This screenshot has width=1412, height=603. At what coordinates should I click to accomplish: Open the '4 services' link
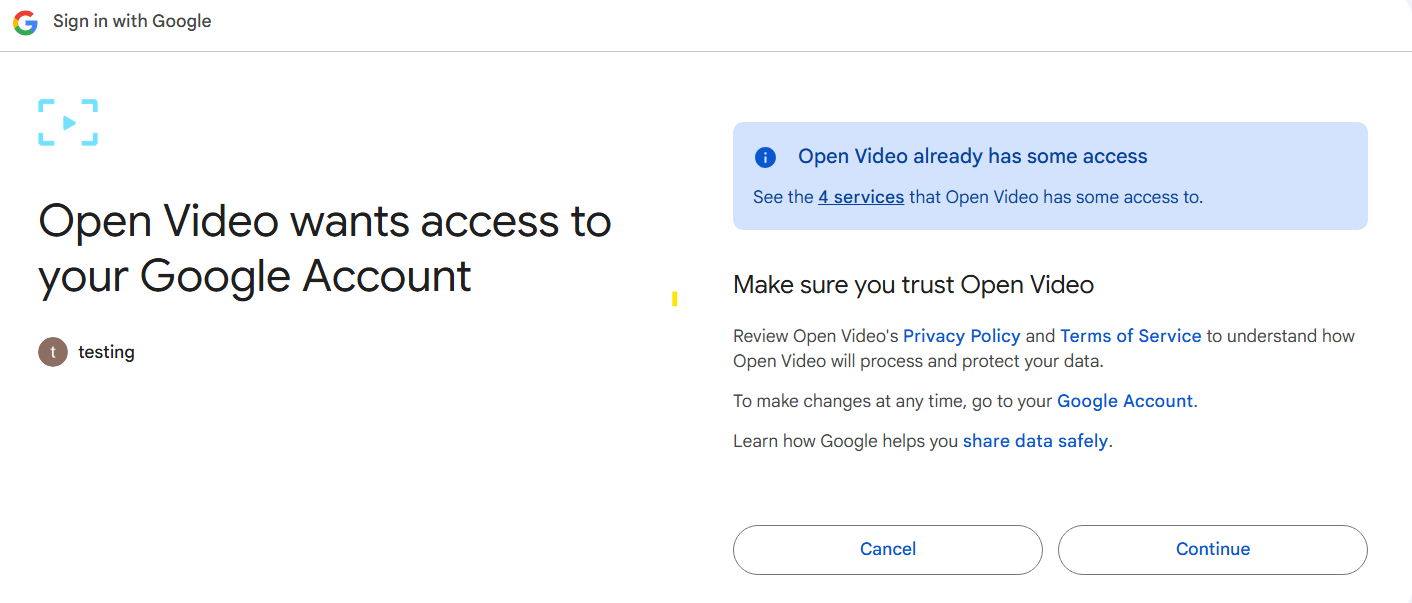click(x=860, y=197)
